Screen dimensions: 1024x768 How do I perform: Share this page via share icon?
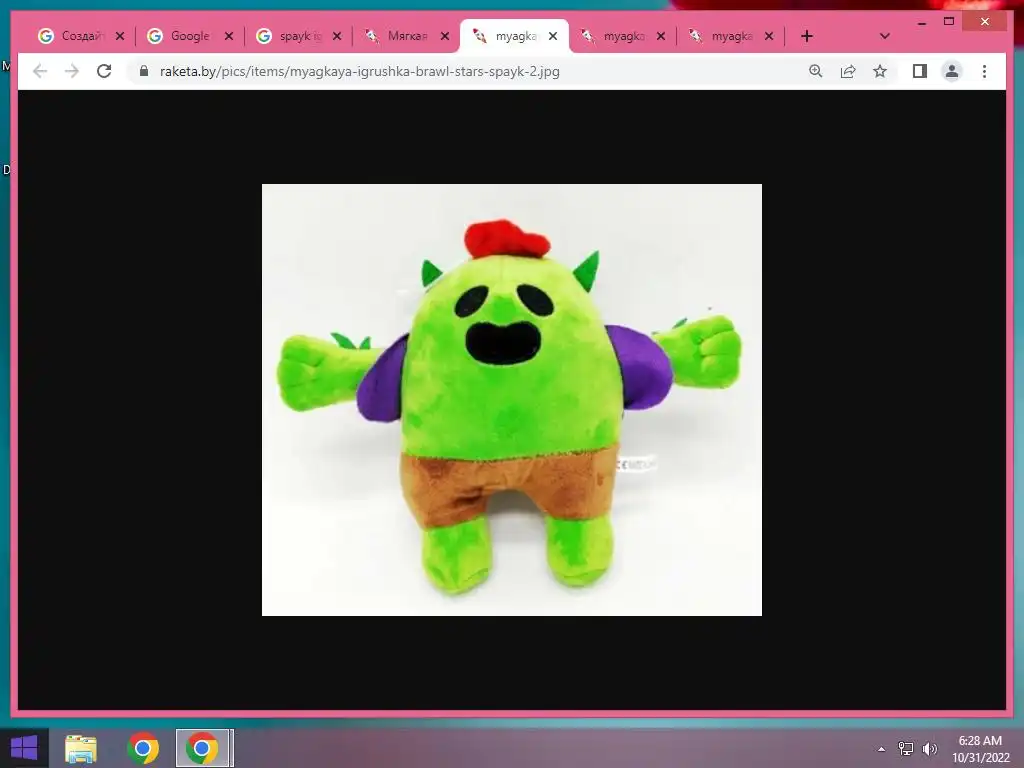point(848,71)
